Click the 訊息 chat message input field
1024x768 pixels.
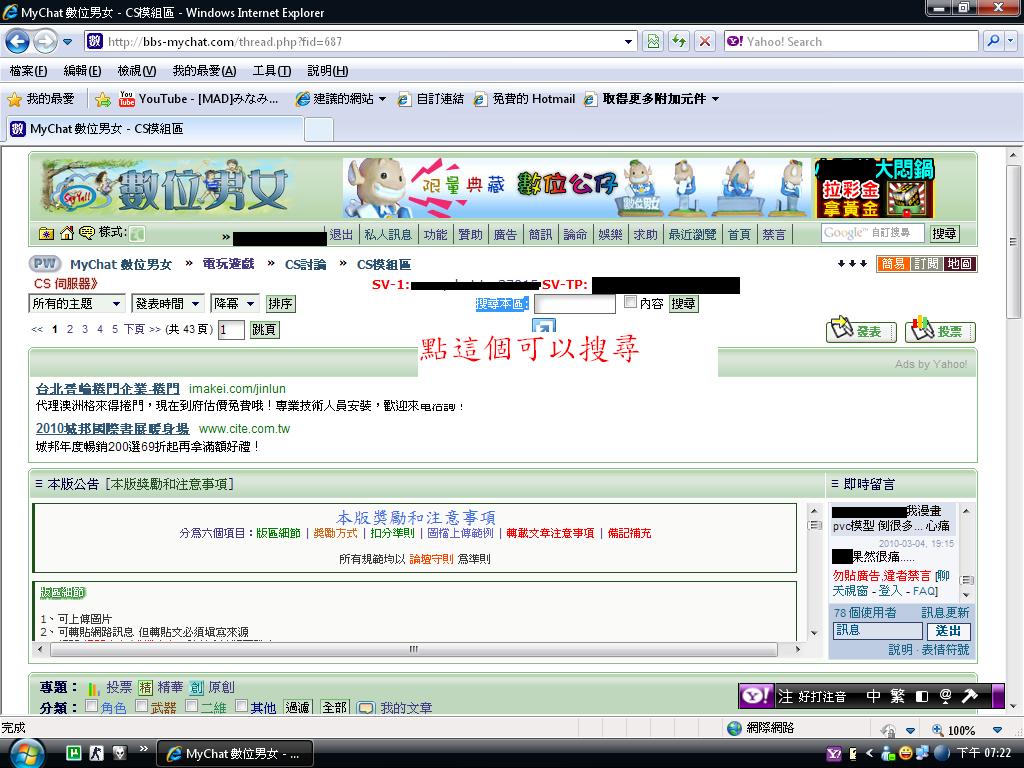click(878, 631)
